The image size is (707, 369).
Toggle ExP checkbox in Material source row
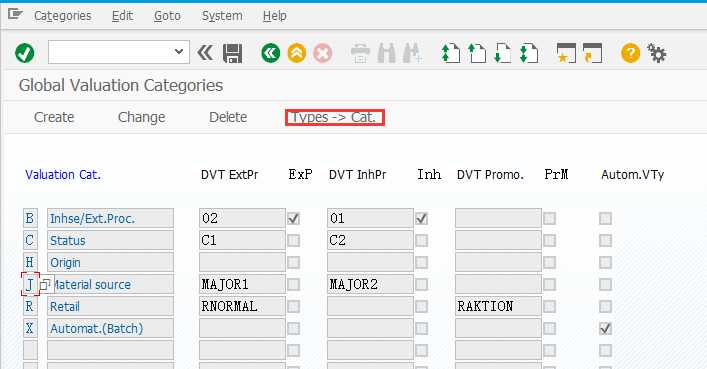coord(294,285)
